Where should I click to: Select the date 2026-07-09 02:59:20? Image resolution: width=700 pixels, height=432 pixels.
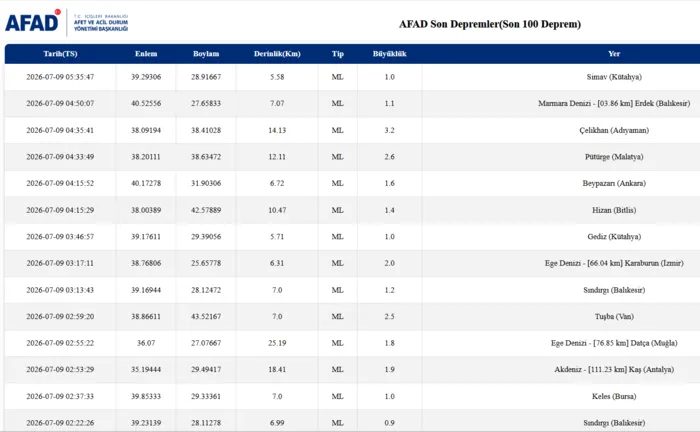coord(60,316)
